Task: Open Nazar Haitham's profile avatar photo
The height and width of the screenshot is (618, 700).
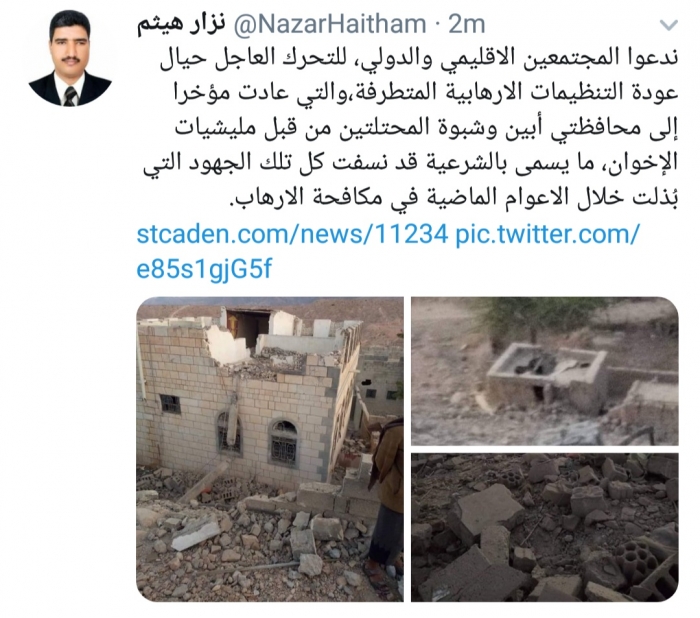Action: pos(70,58)
